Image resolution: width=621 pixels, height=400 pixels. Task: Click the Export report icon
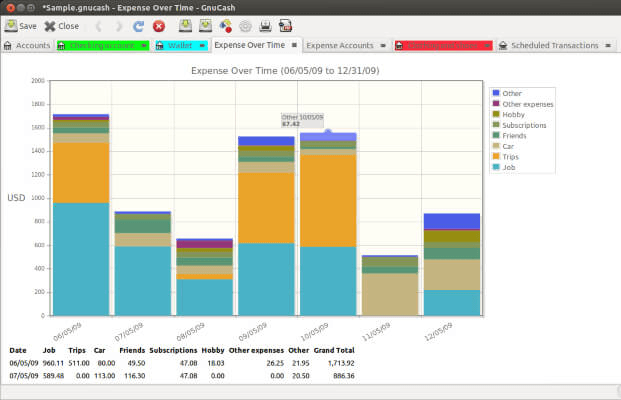point(226,26)
